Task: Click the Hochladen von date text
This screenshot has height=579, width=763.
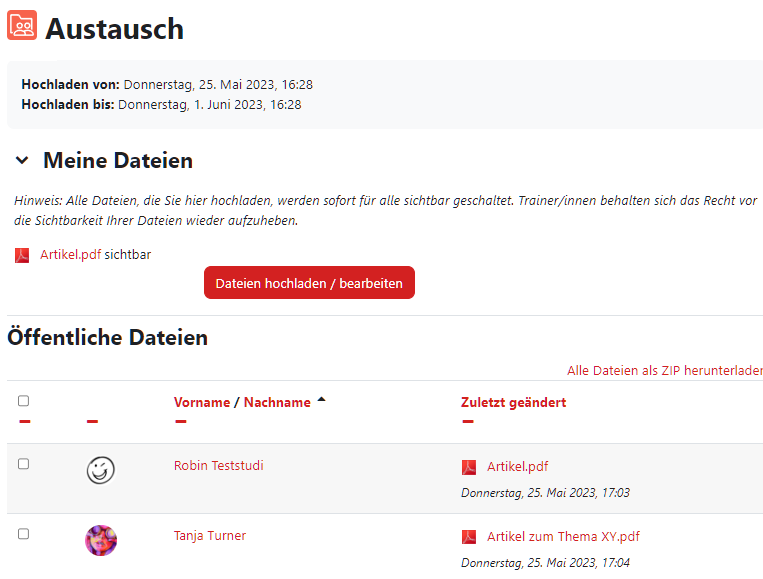Action: 218,85
